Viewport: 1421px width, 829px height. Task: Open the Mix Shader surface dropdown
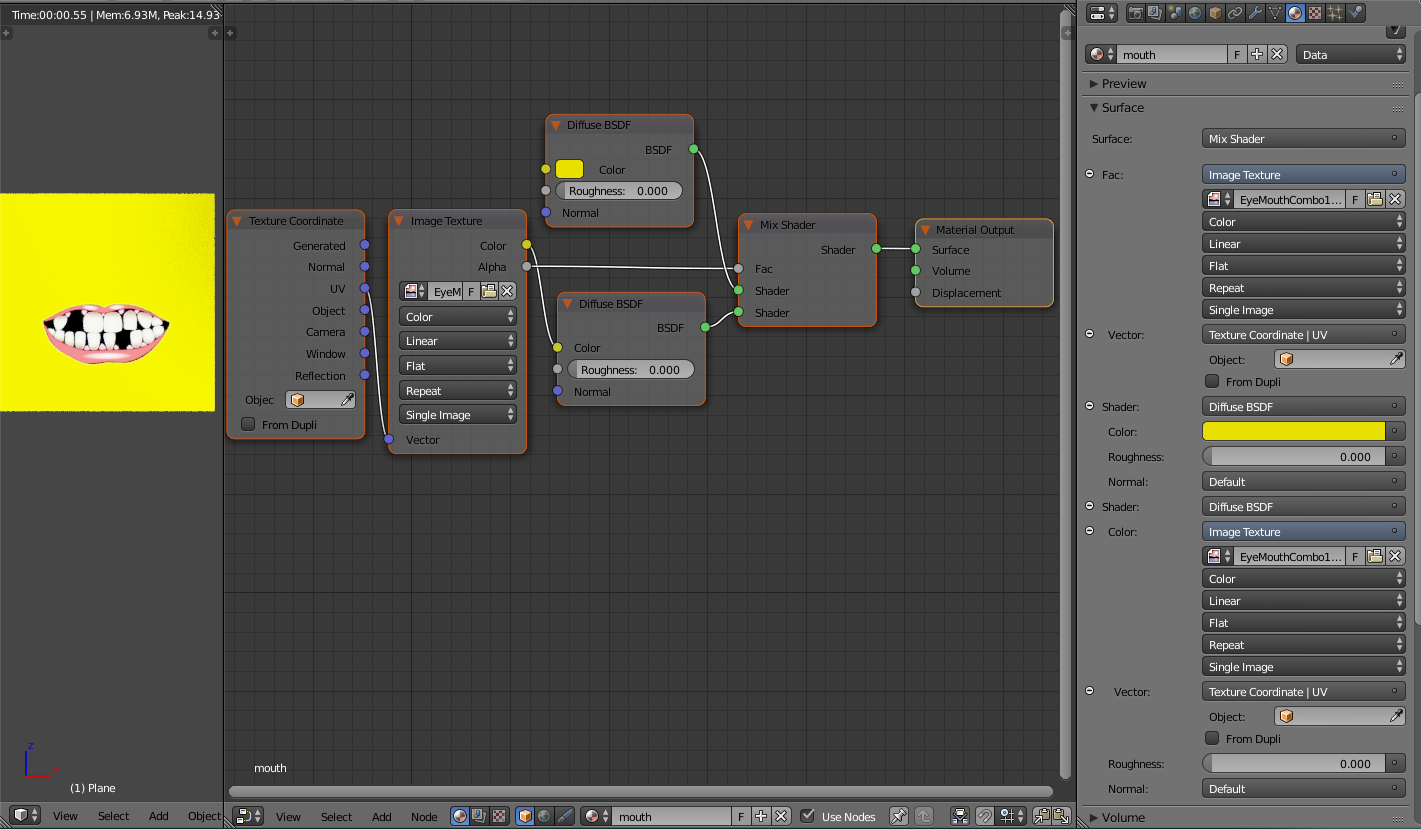click(1303, 137)
